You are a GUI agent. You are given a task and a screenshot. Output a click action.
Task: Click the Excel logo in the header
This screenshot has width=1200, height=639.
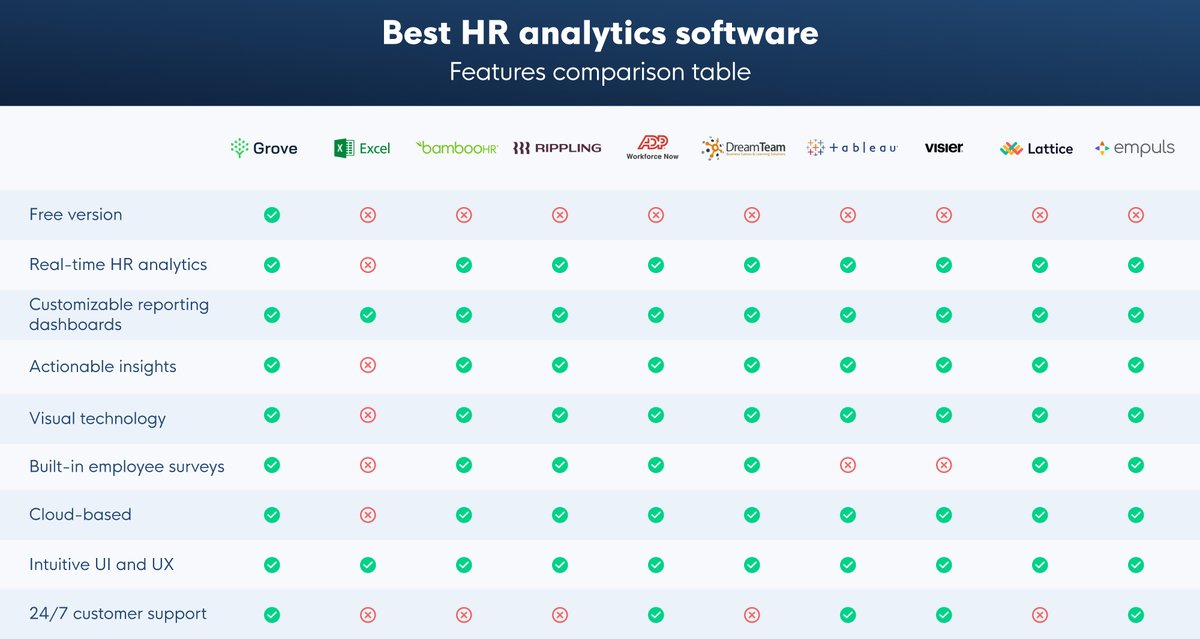[x=362, y=148]
